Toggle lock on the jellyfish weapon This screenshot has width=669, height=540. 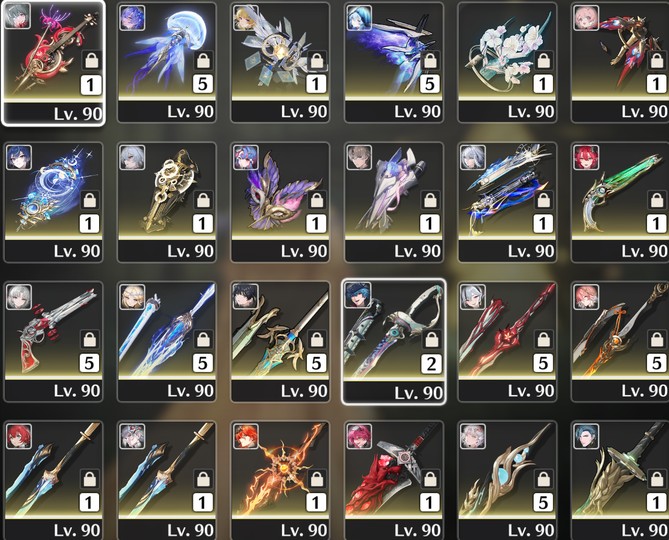(x=203, y=60)
